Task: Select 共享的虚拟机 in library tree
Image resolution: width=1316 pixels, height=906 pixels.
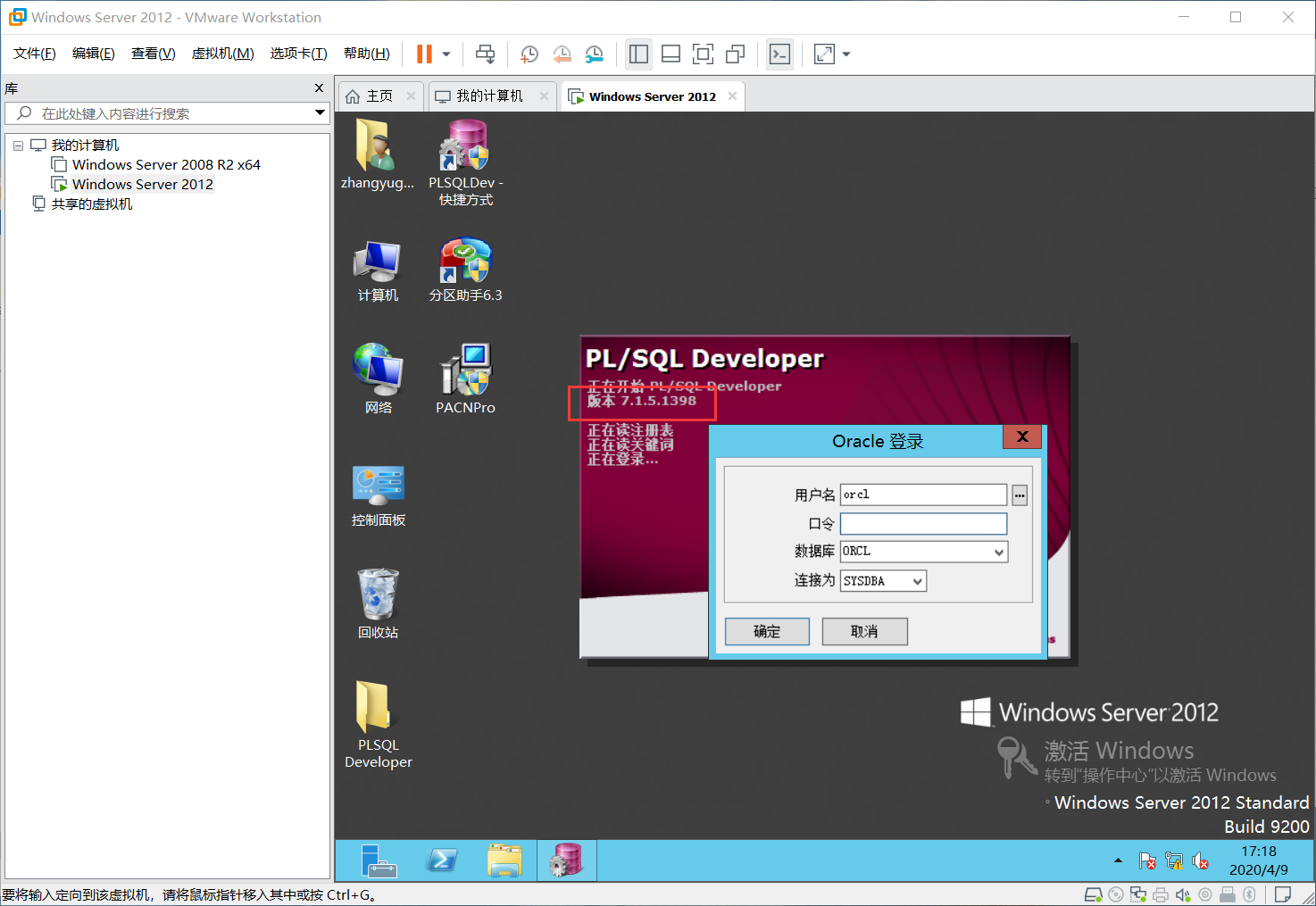Action: click(x=82, y=204)
